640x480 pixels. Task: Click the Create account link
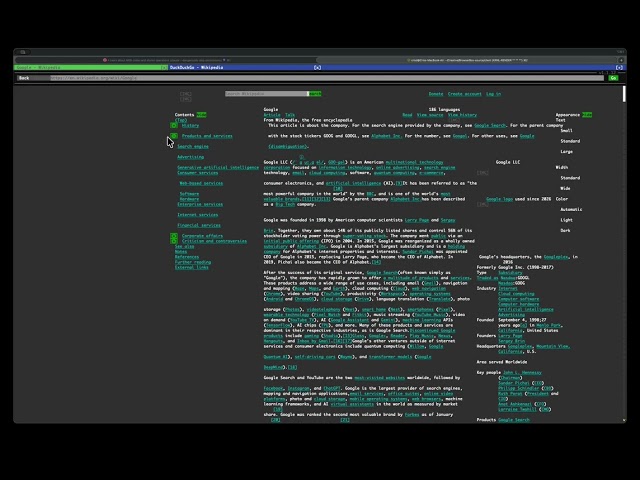click(464, 94)
